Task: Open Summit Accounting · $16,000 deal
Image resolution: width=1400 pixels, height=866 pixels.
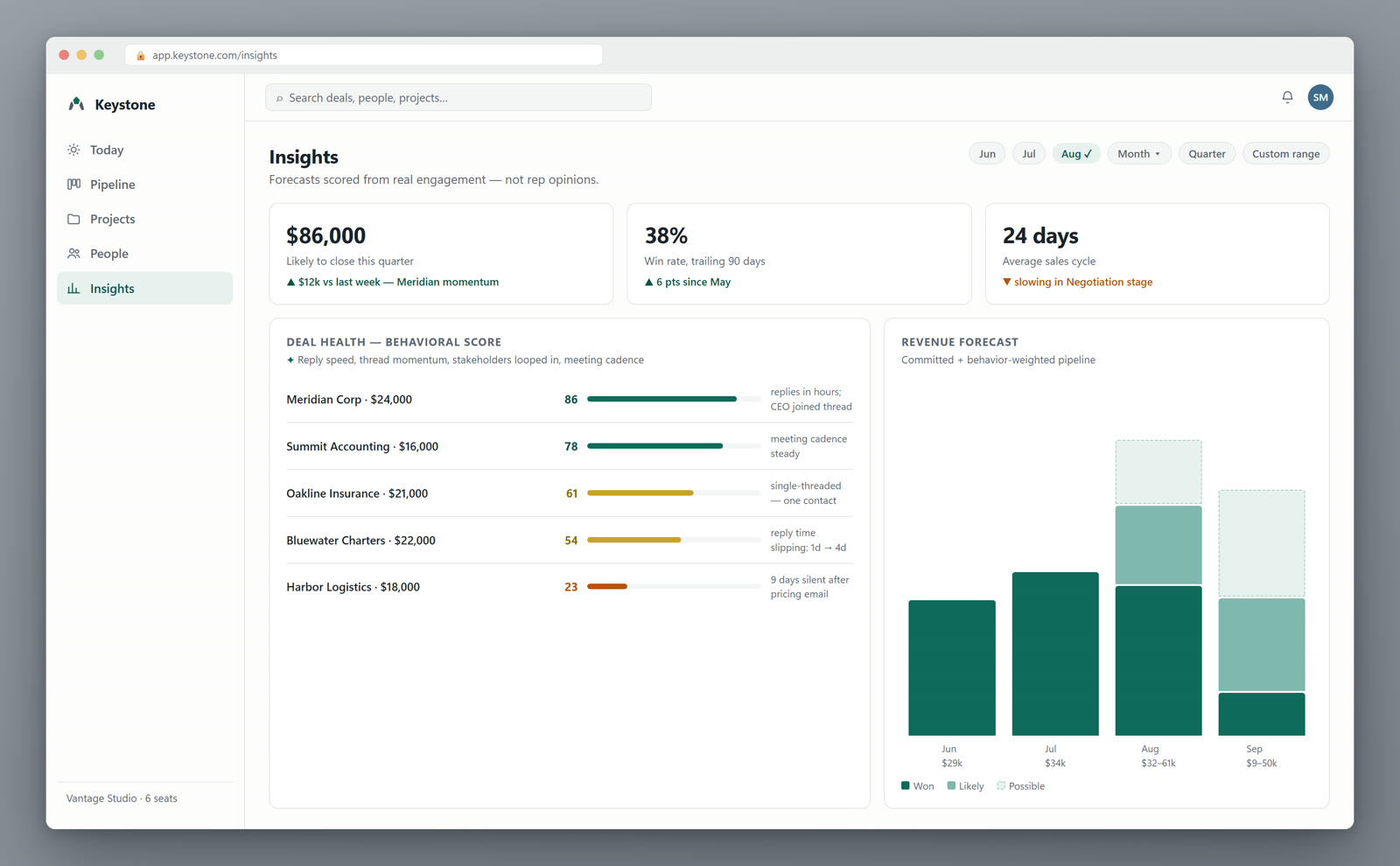Action: coord(362,446)
